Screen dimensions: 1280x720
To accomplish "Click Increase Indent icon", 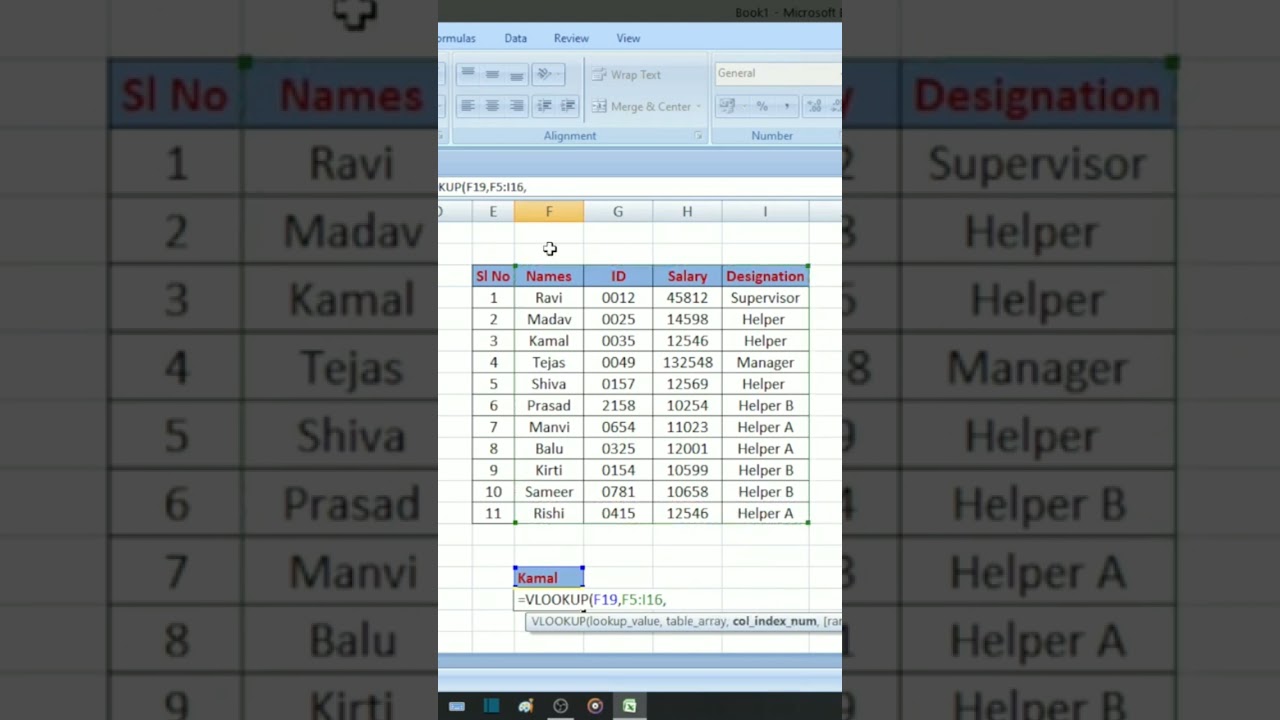I will (x=568, y=106).
